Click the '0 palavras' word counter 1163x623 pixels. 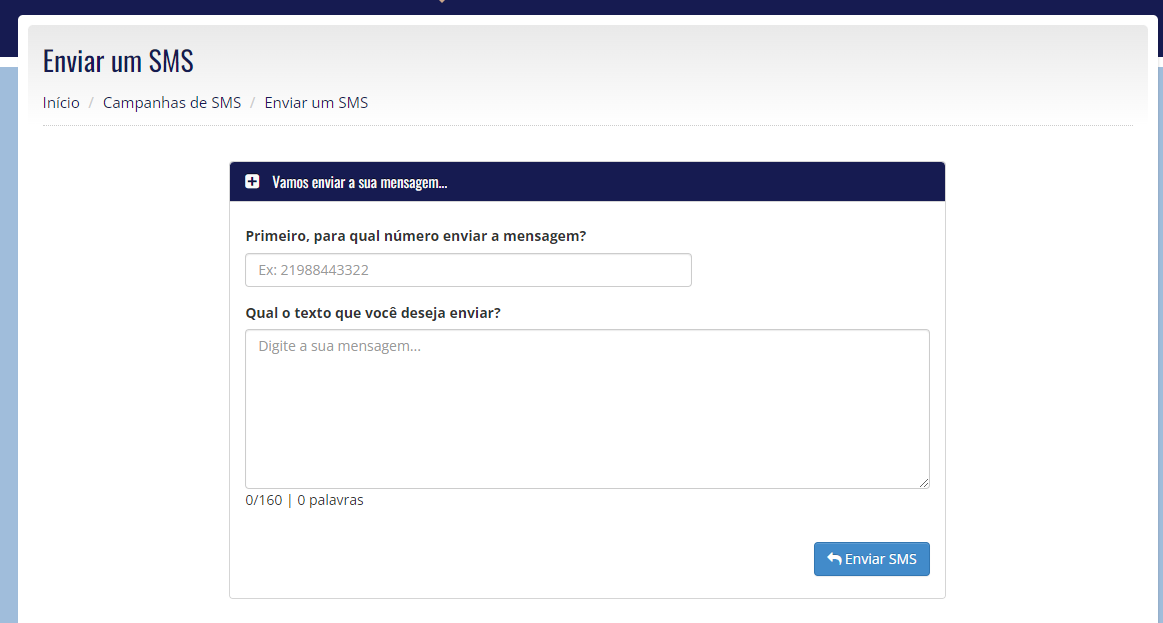click(x=330, y=500)
